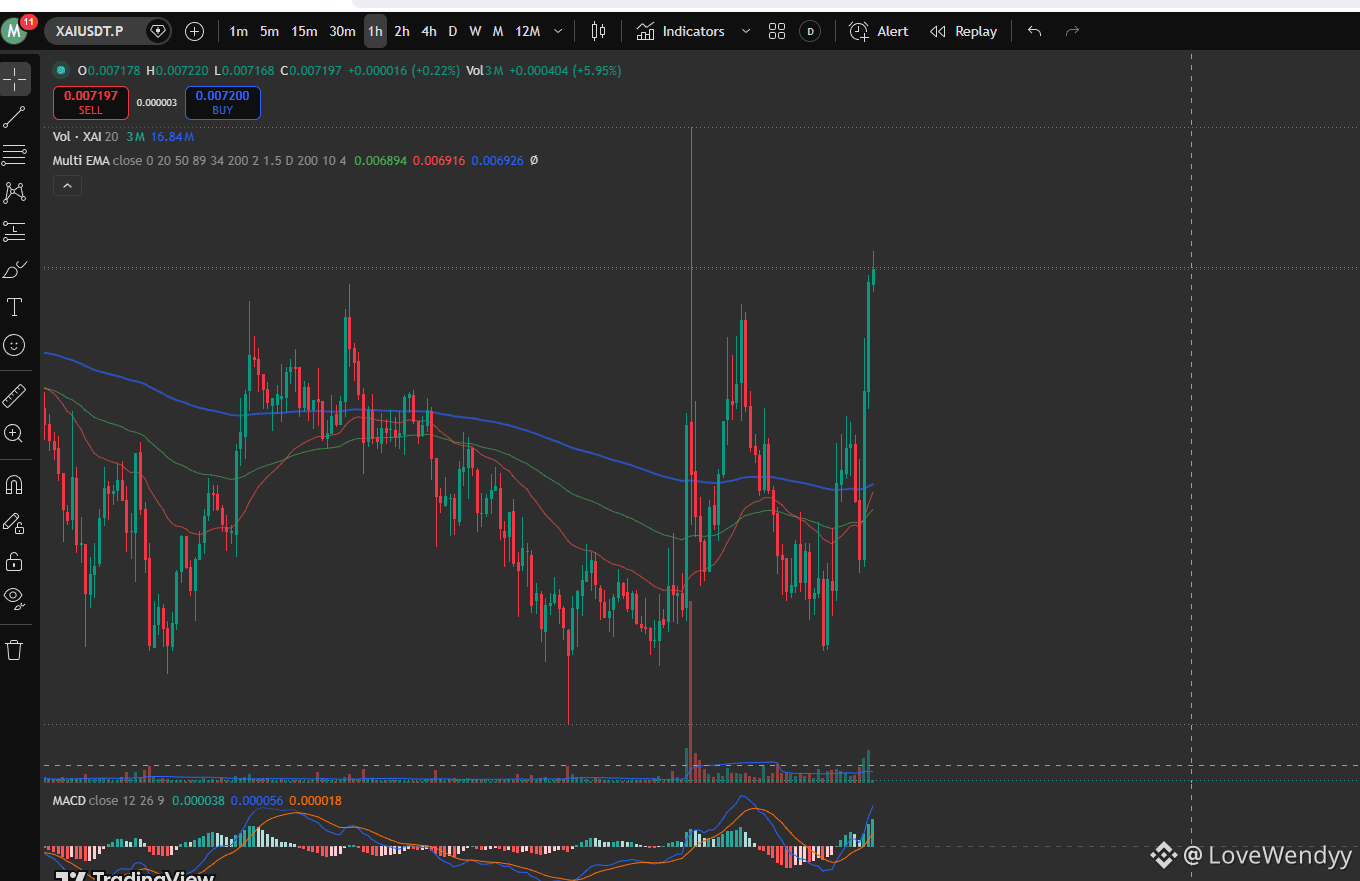
Task: Select the active 1h timeframe
Action: click(375, 31)
